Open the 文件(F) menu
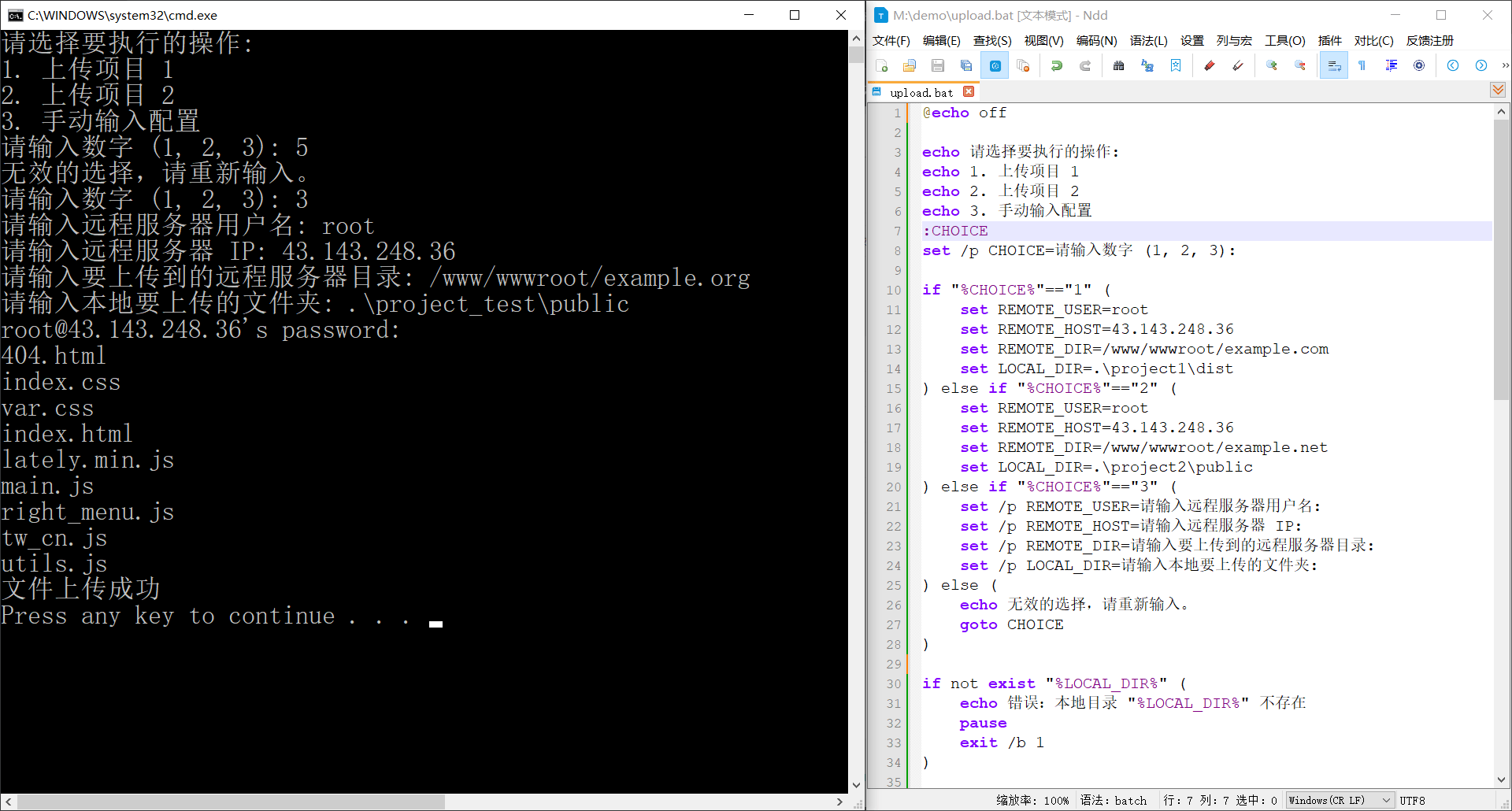The width and height of the screenshot is (1512, 811). (891, 41)
